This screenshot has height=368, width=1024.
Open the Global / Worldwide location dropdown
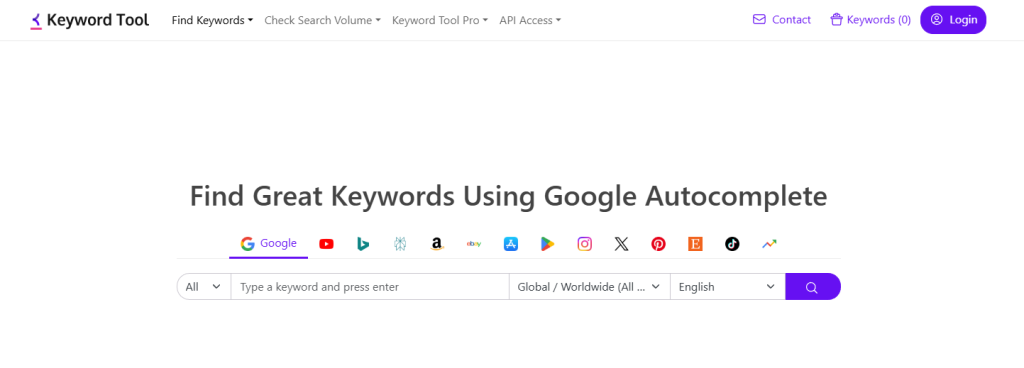click(x=589, y=286)
